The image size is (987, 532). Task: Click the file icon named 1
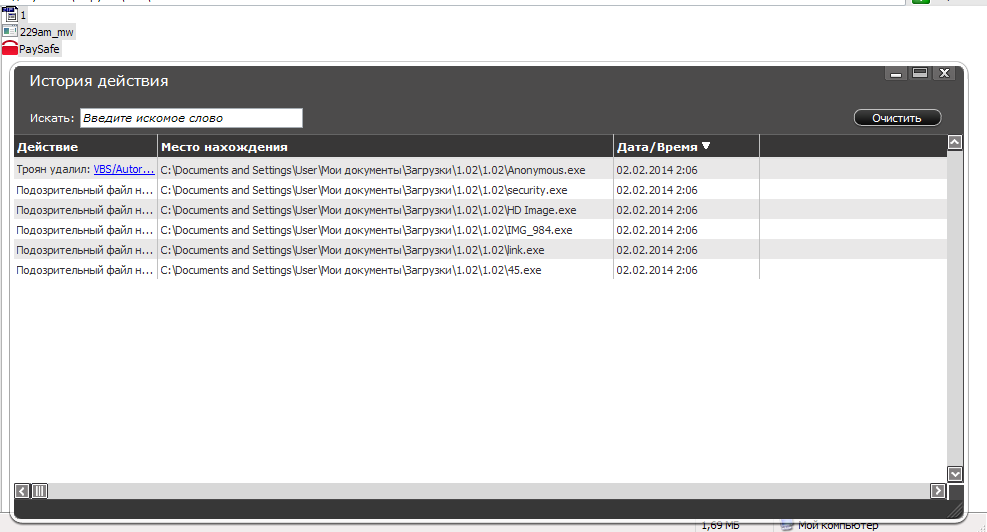pyautogui.click(x=9, y=14)
